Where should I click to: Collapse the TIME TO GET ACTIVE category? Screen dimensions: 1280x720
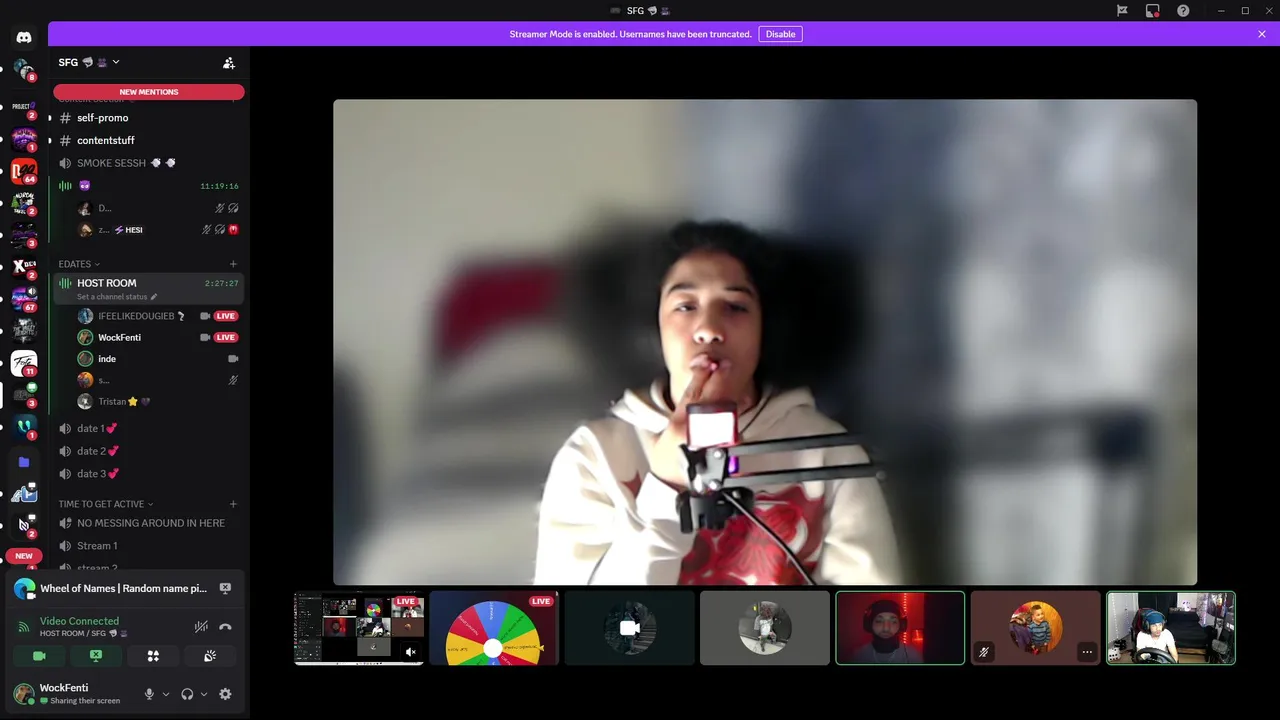[x=106, y=504]
